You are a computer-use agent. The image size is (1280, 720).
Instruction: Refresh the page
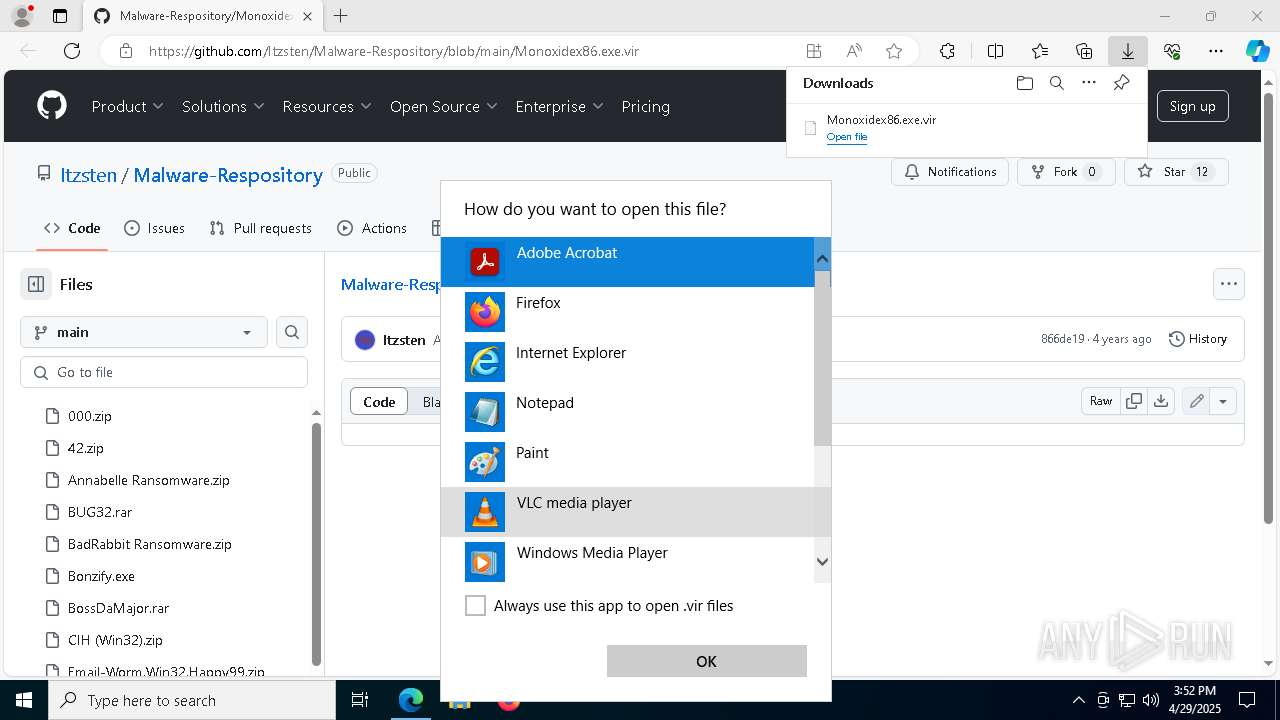pos(72,51)
